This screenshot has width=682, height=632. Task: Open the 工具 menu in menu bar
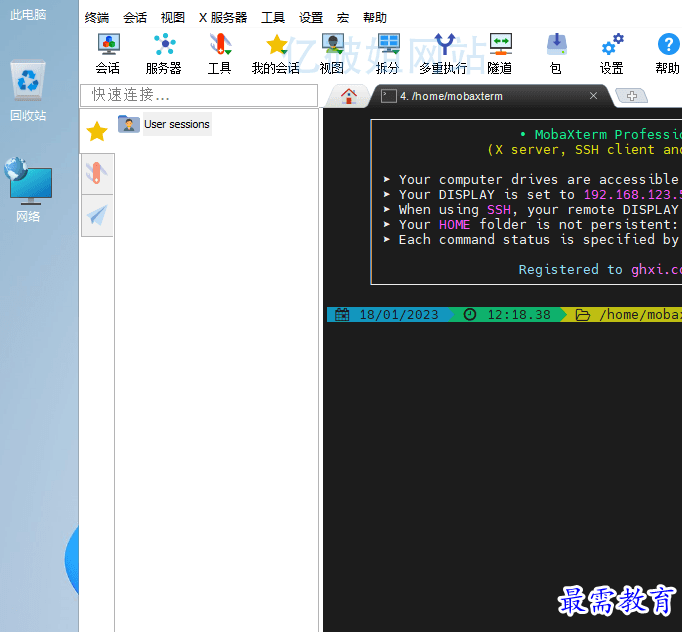point(273,18)
